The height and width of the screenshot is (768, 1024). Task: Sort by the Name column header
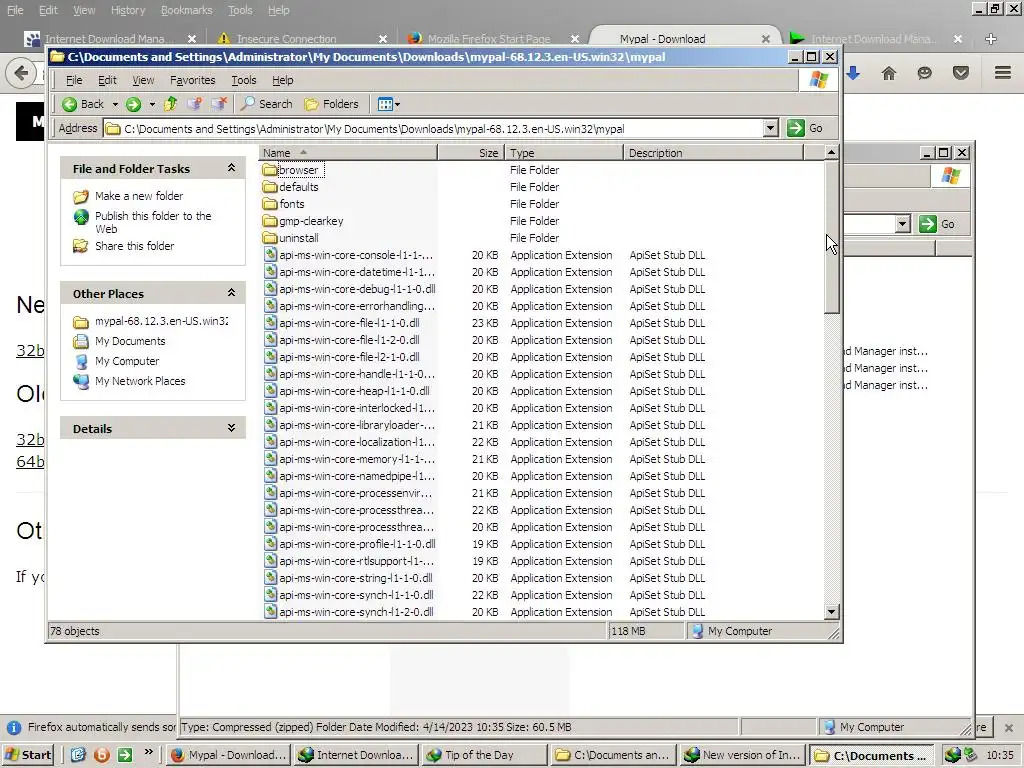348,153
